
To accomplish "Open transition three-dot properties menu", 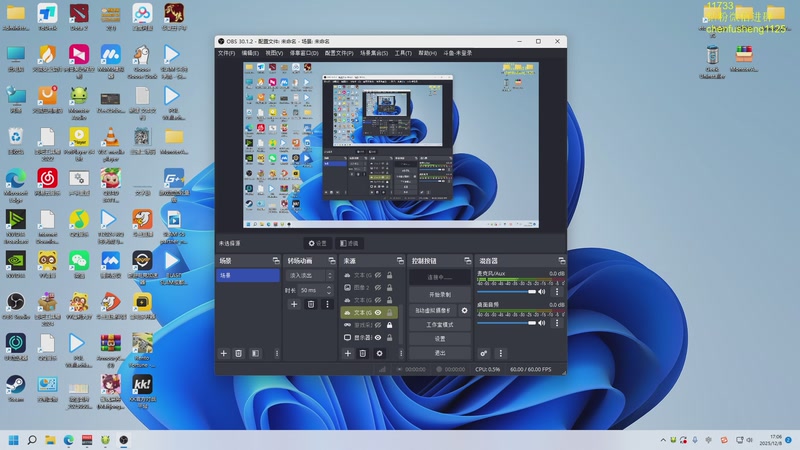I will coord(328,304).
